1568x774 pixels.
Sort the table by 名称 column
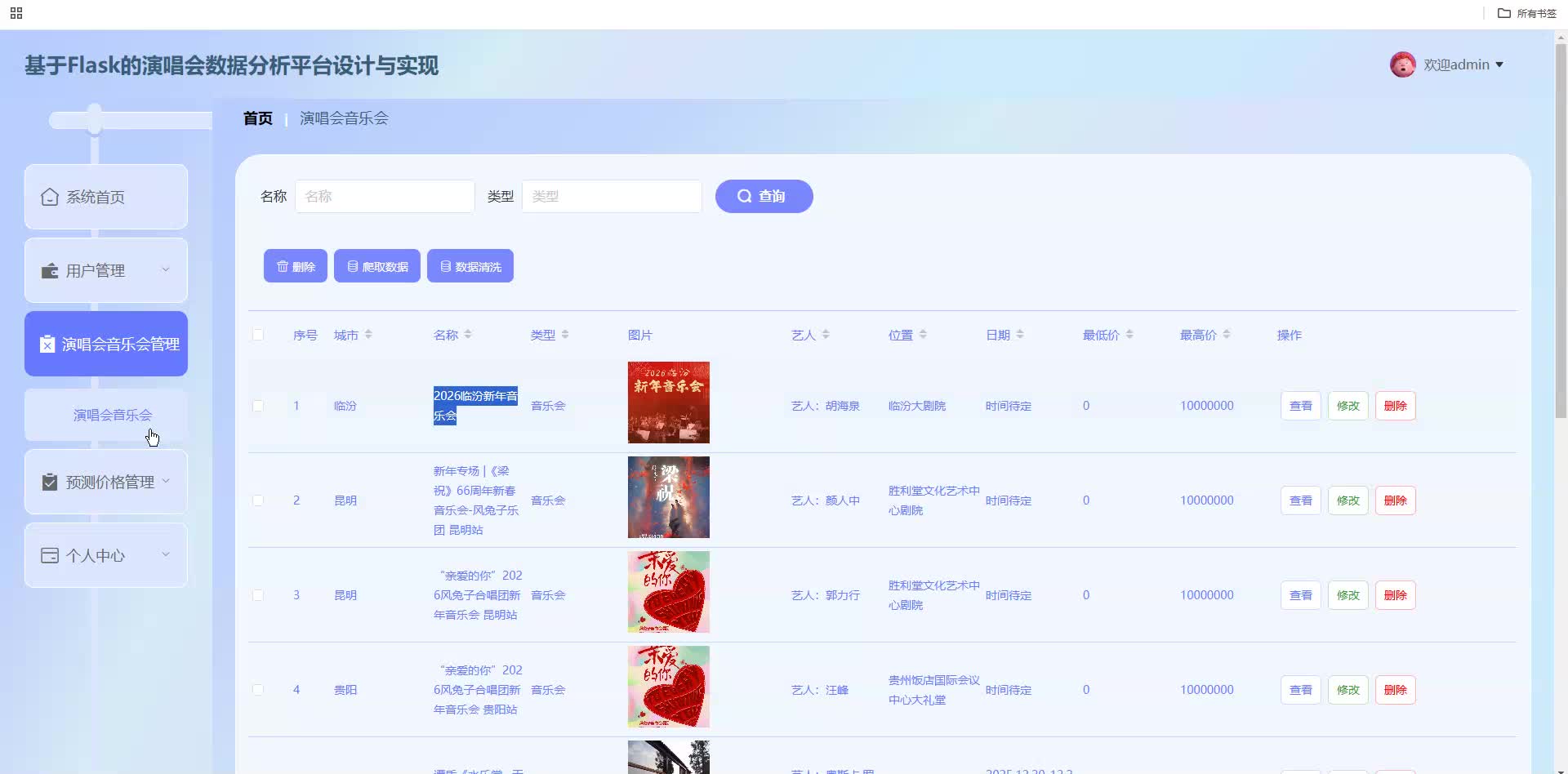tap(468, 335)
